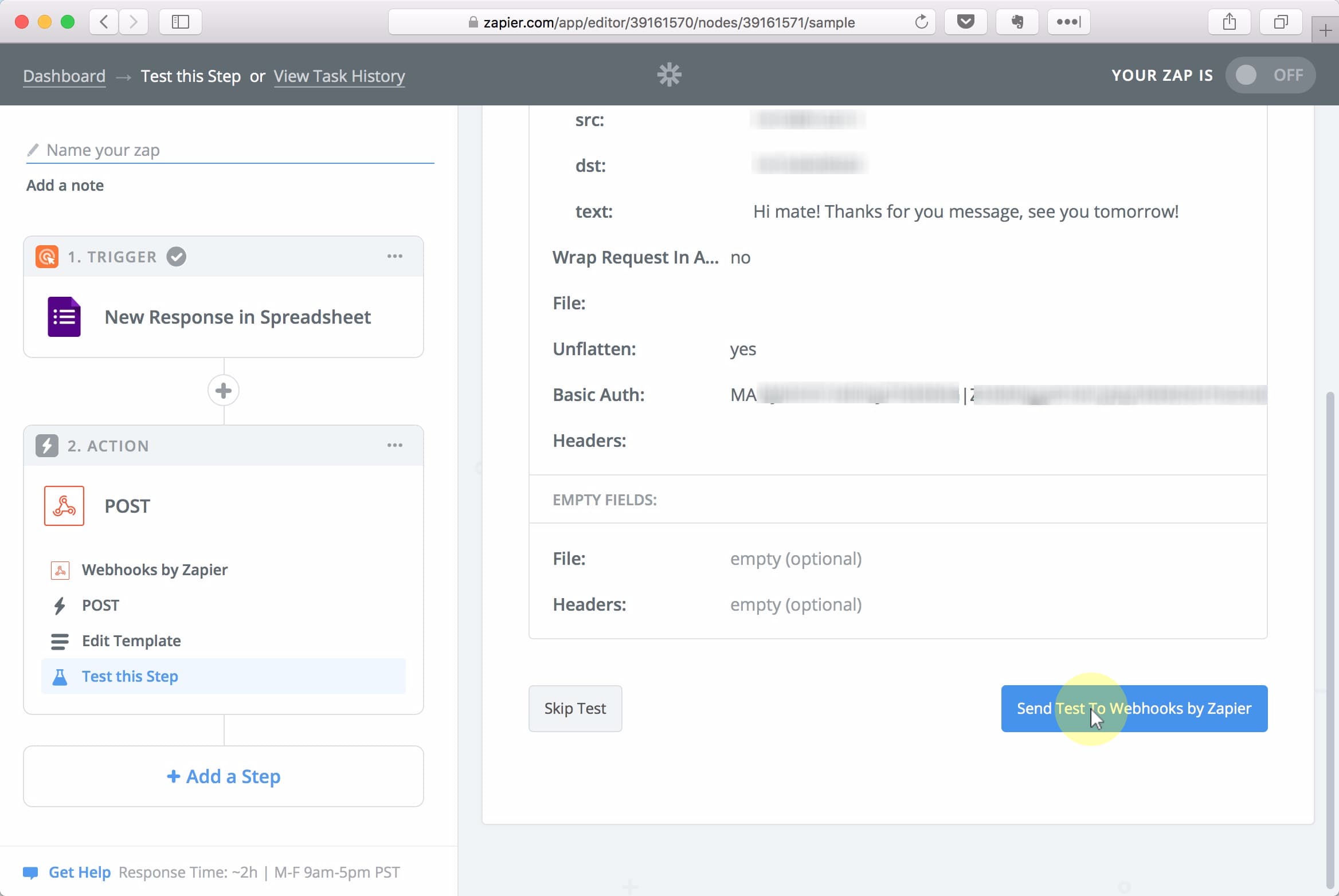
Task: Open the Evernote extension
Action: [1017, 22]
